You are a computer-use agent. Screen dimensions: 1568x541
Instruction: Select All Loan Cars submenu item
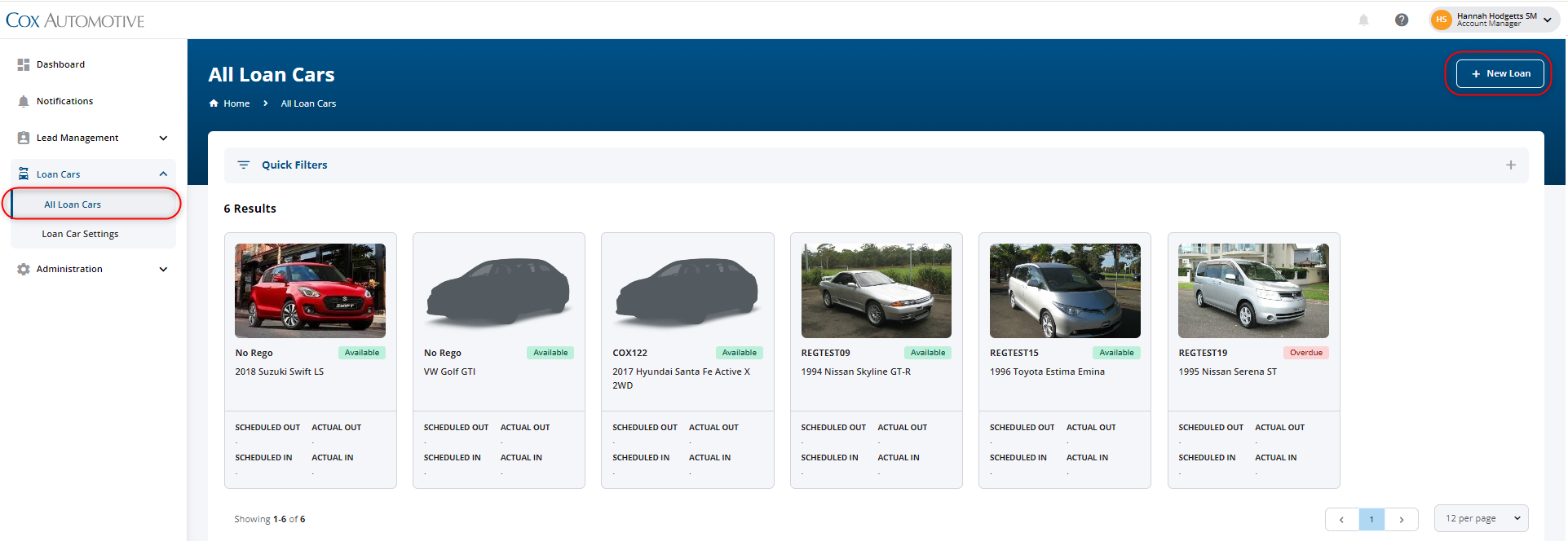(93, 205)
